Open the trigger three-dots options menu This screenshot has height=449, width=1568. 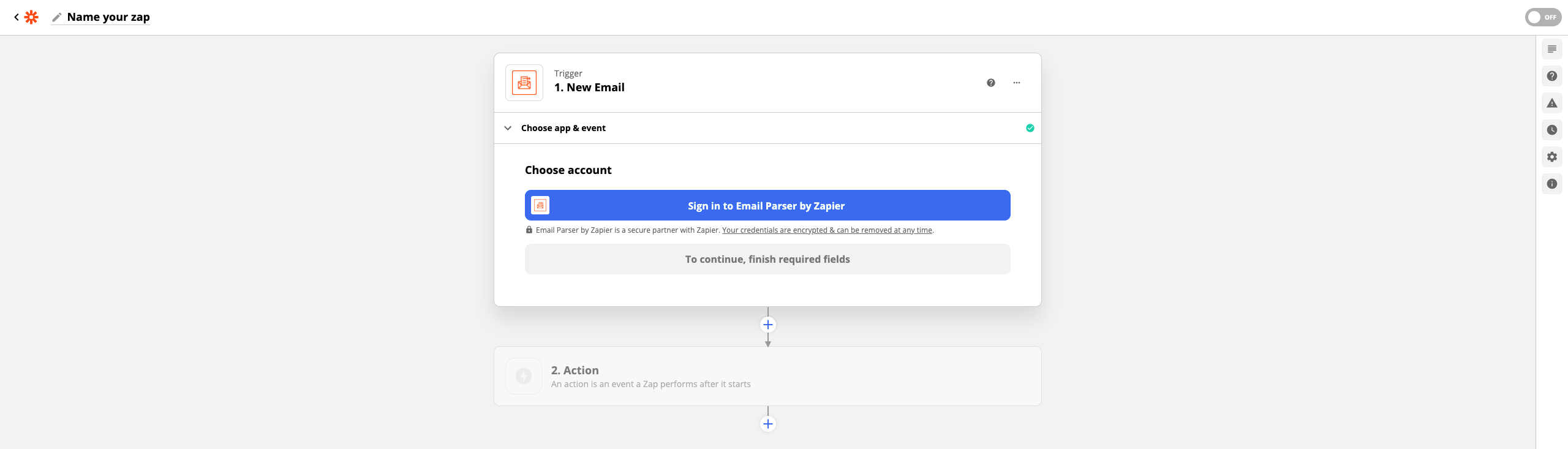click(x=1016, y=83)
